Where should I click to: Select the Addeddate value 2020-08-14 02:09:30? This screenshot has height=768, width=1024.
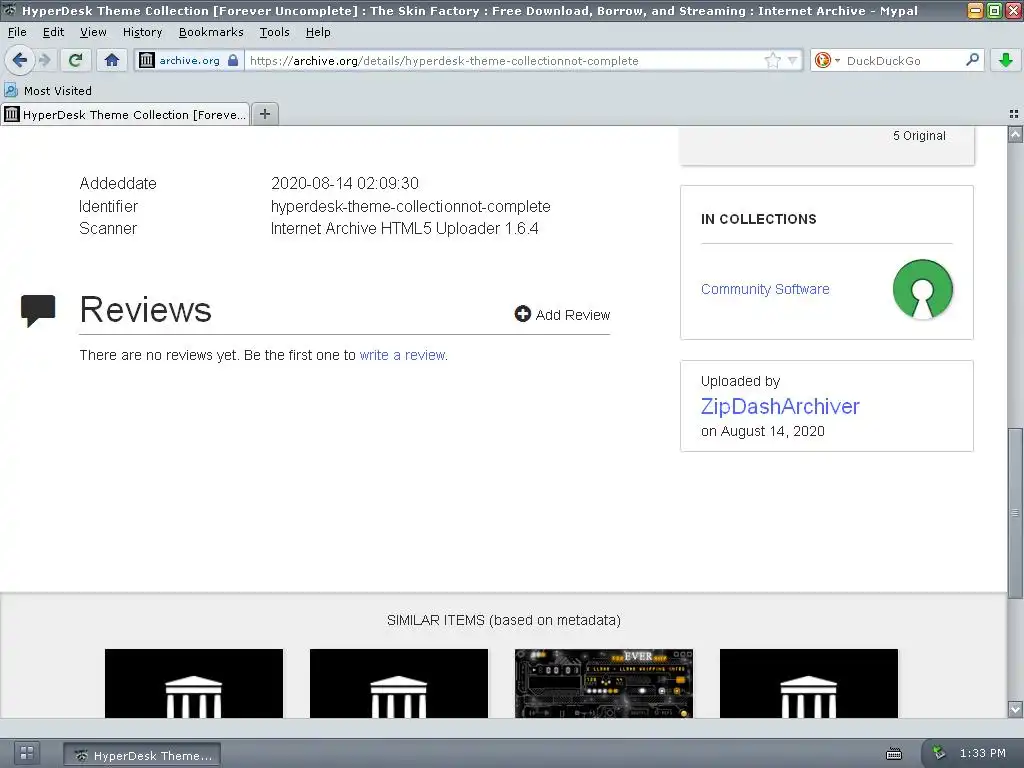tap(345, 184)
